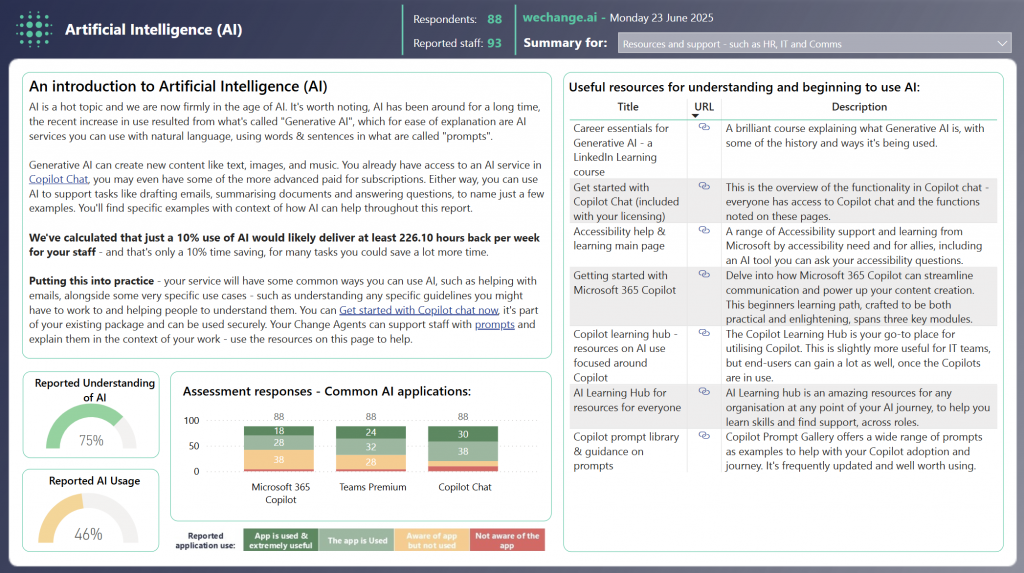Open URL link icon for Getting started with Microsoft 365 Copilot
This screenshot has width=1024, height=573.
click(x=703, y=275)
